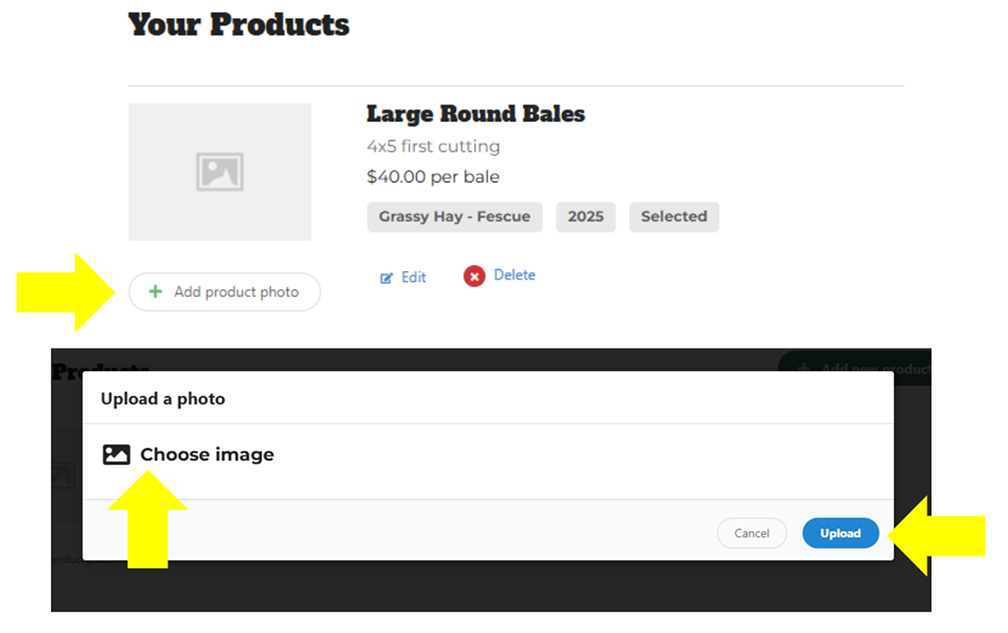Click the Edit pencil icon
The height and width of the screenshot is (633, 1008).
click(387, 278)
